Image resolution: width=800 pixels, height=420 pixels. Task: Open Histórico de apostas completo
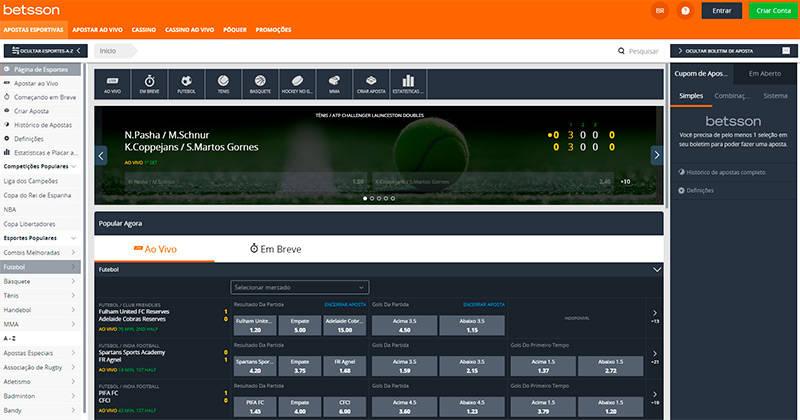pos(722,172)
